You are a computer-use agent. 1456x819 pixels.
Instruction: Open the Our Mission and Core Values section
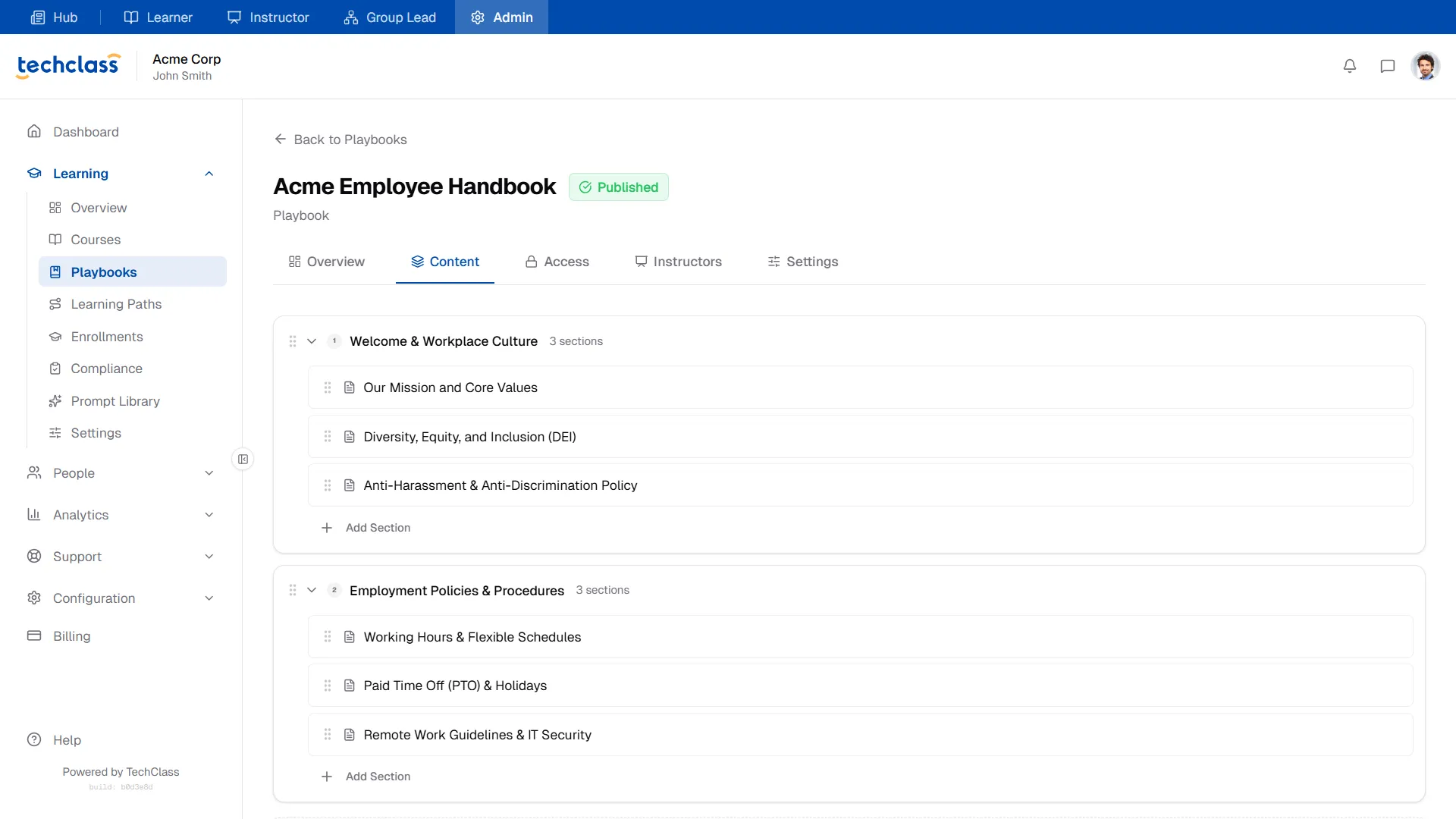861,388
